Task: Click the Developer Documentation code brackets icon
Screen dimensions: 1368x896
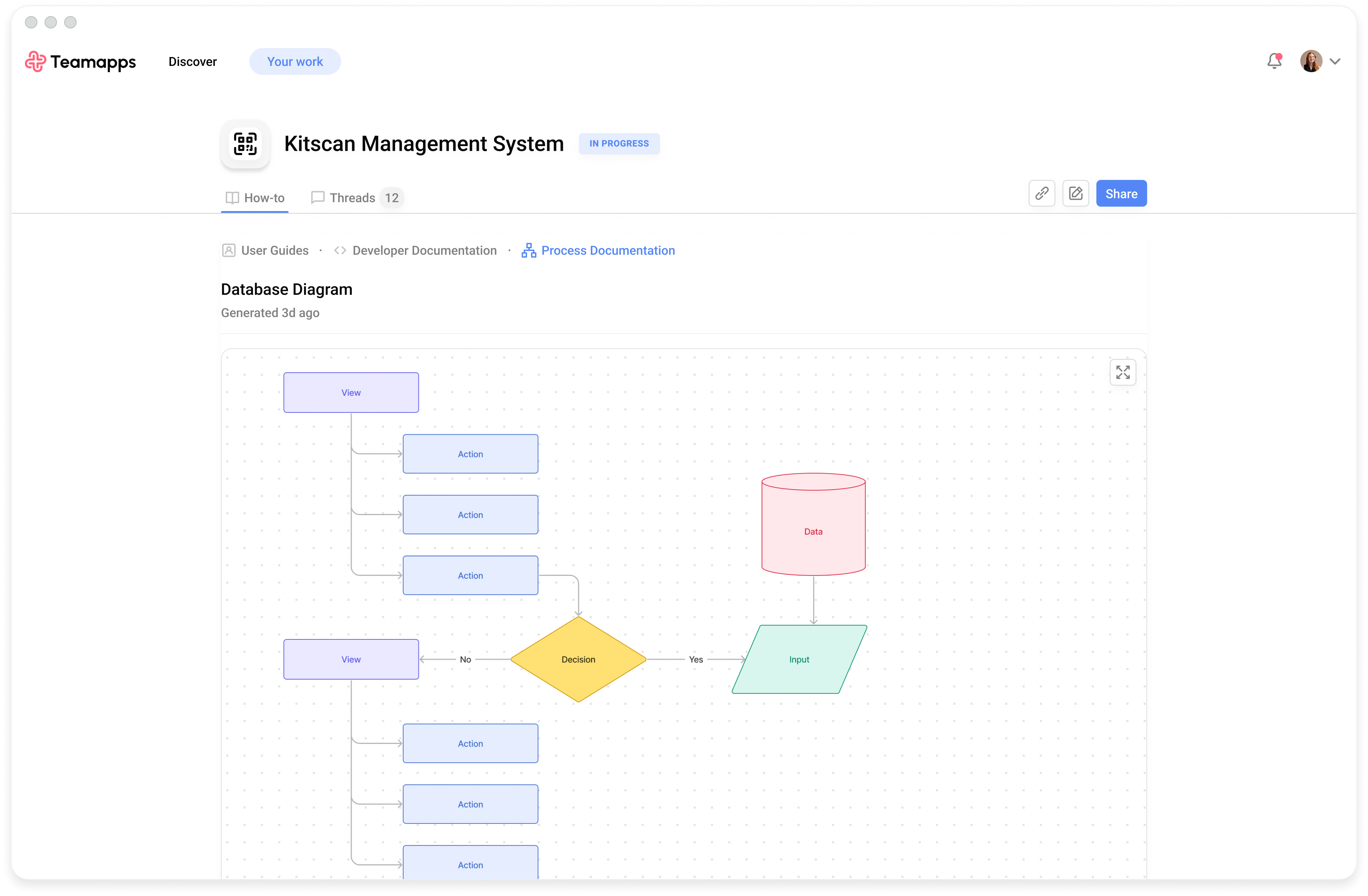Action: point(340,251)
